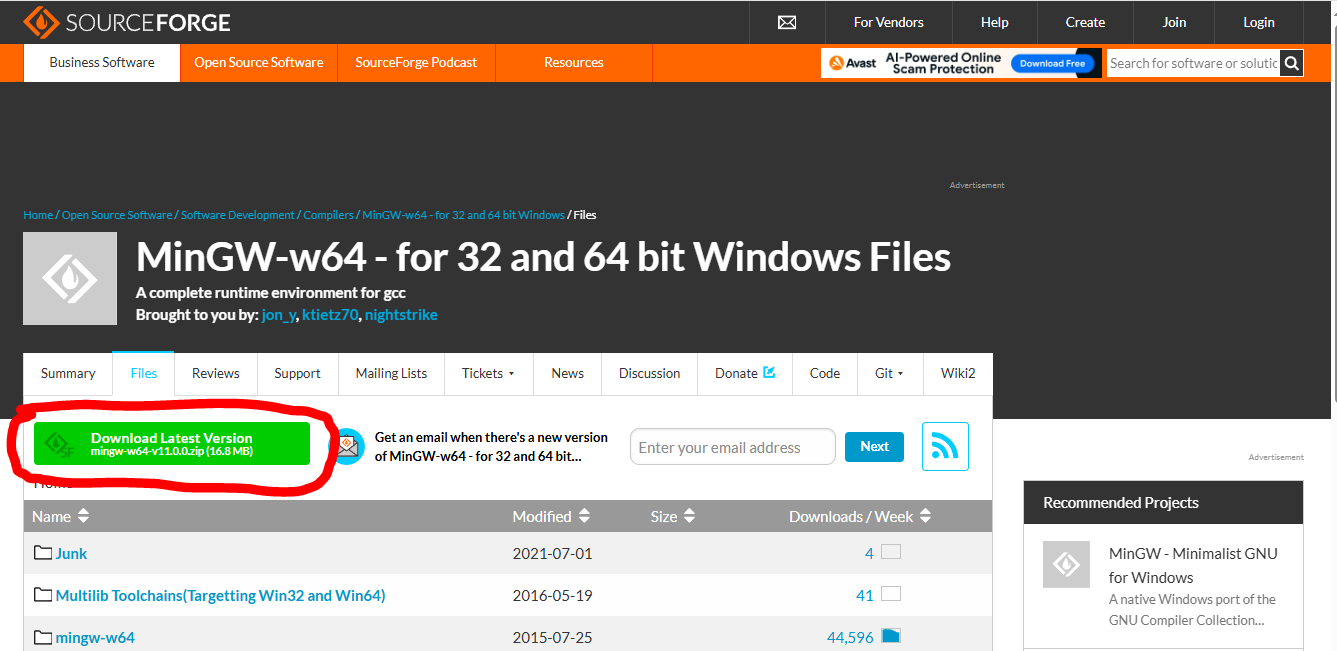This screenshot has width=1337, height=651.
Task: Open the Resources menu
Action: [x=574, y=62]
